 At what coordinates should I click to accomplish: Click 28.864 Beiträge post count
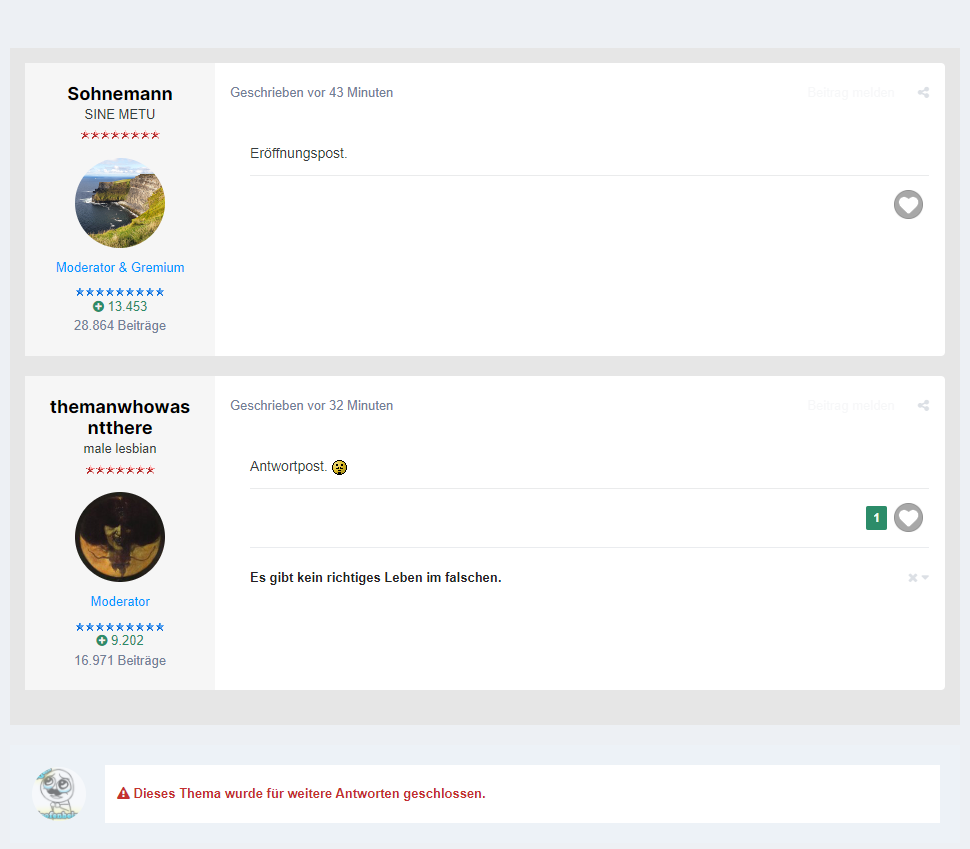(x=120, y=325)
